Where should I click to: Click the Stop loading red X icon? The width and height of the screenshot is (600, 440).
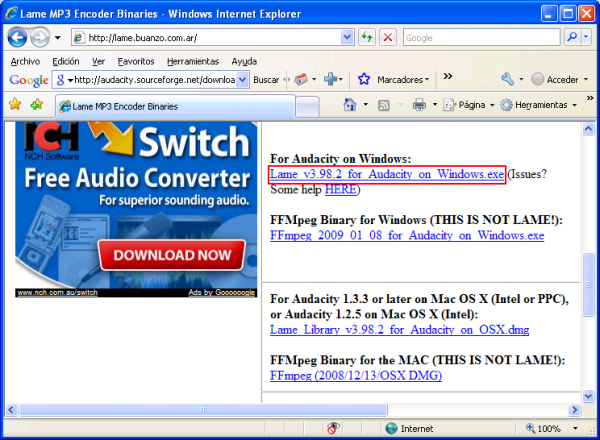pos(388,37)
